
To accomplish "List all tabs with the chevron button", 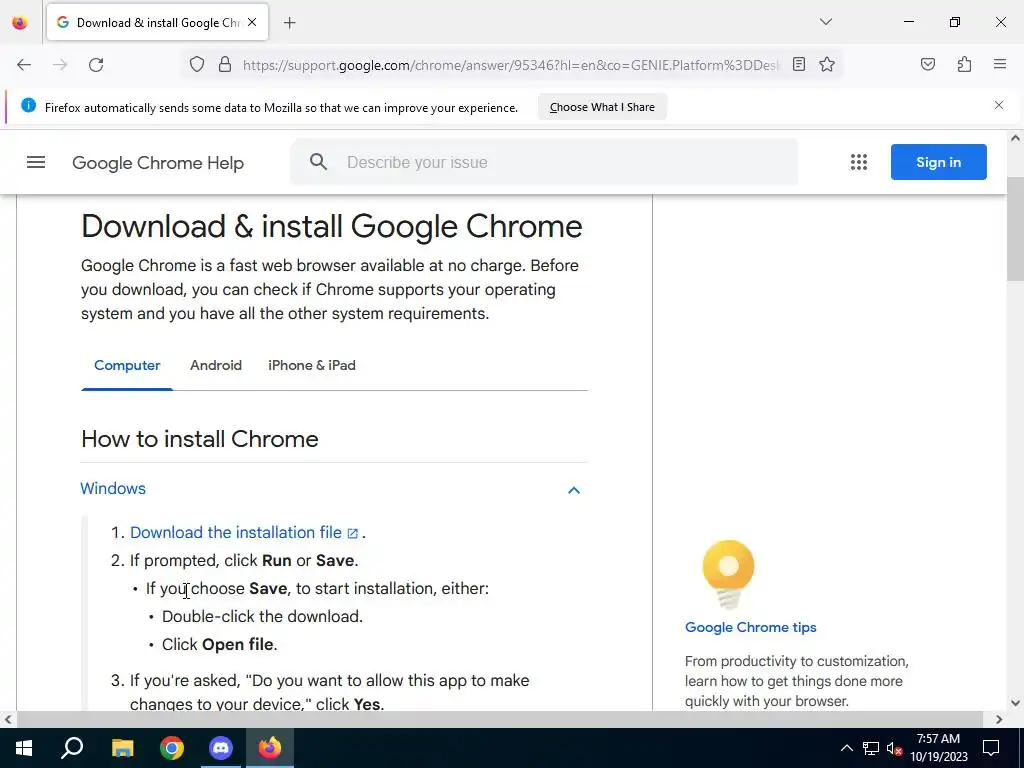I will (825, 22).
